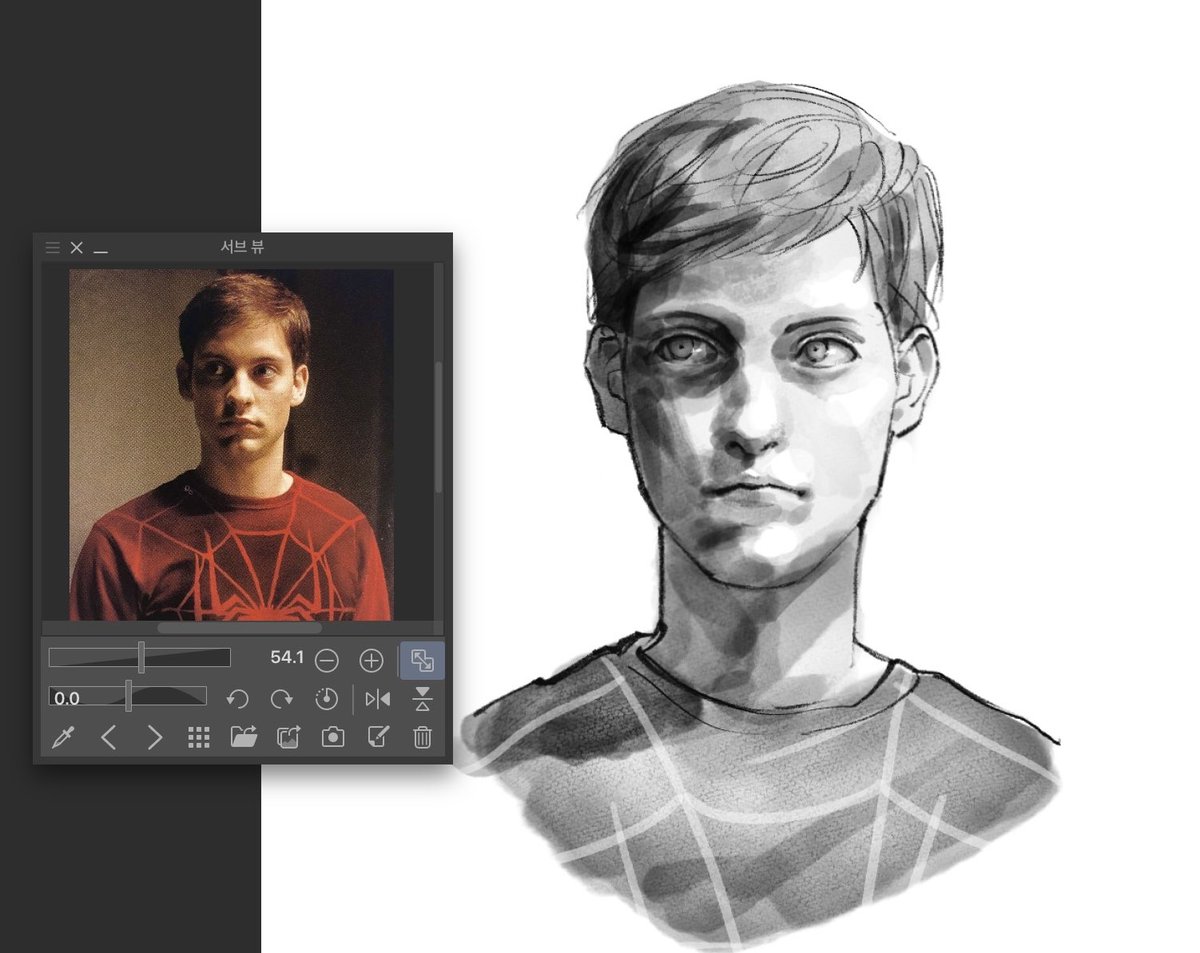This screenshot has width=1200, height=953.
Task: Flip the reference image horizontally
Action: point(378,699)
